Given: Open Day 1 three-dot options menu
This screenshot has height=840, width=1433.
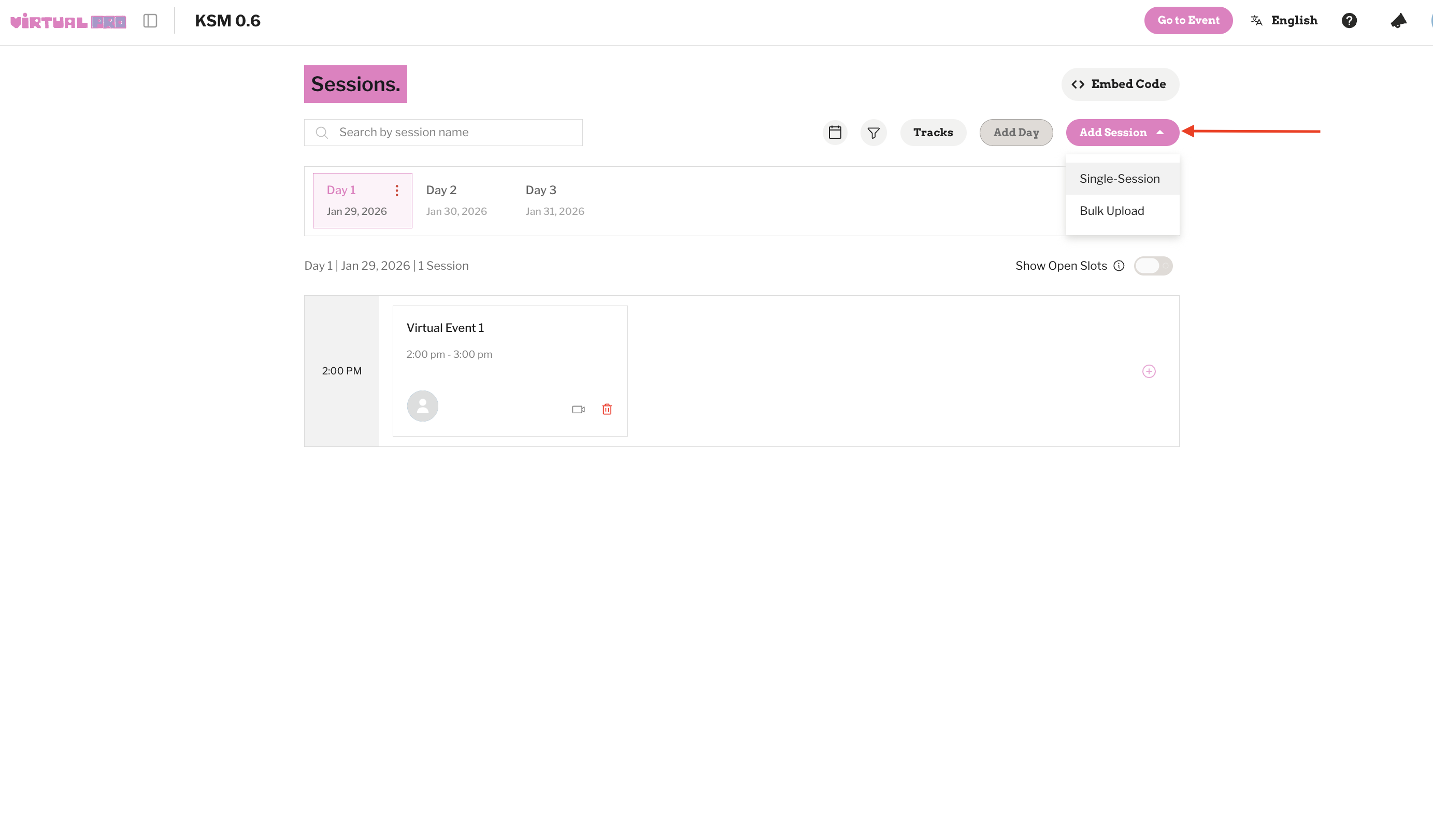Looking at the screenshot, I should click(x=397, y=191).
